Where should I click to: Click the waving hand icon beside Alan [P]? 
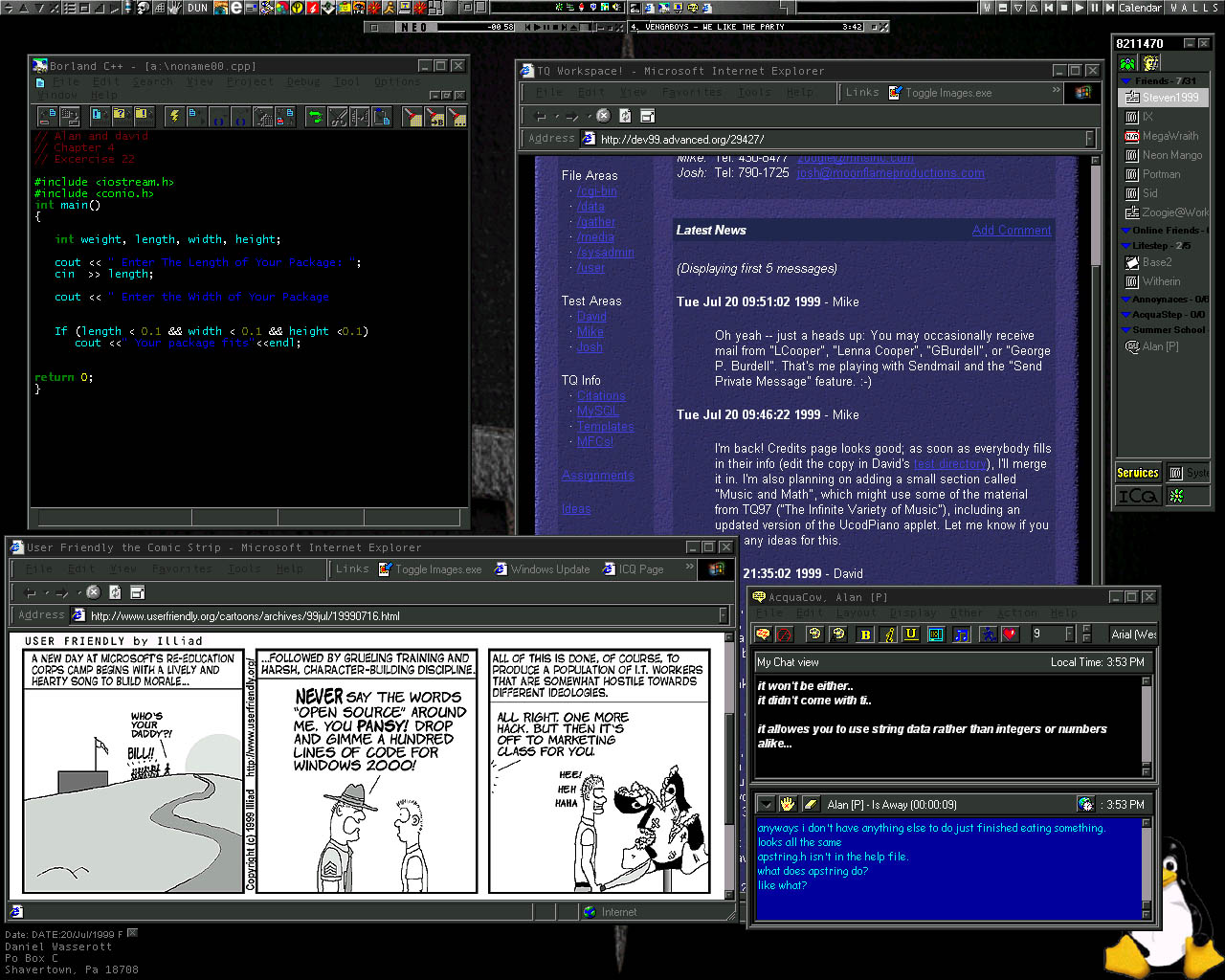[x=787, y=804]
